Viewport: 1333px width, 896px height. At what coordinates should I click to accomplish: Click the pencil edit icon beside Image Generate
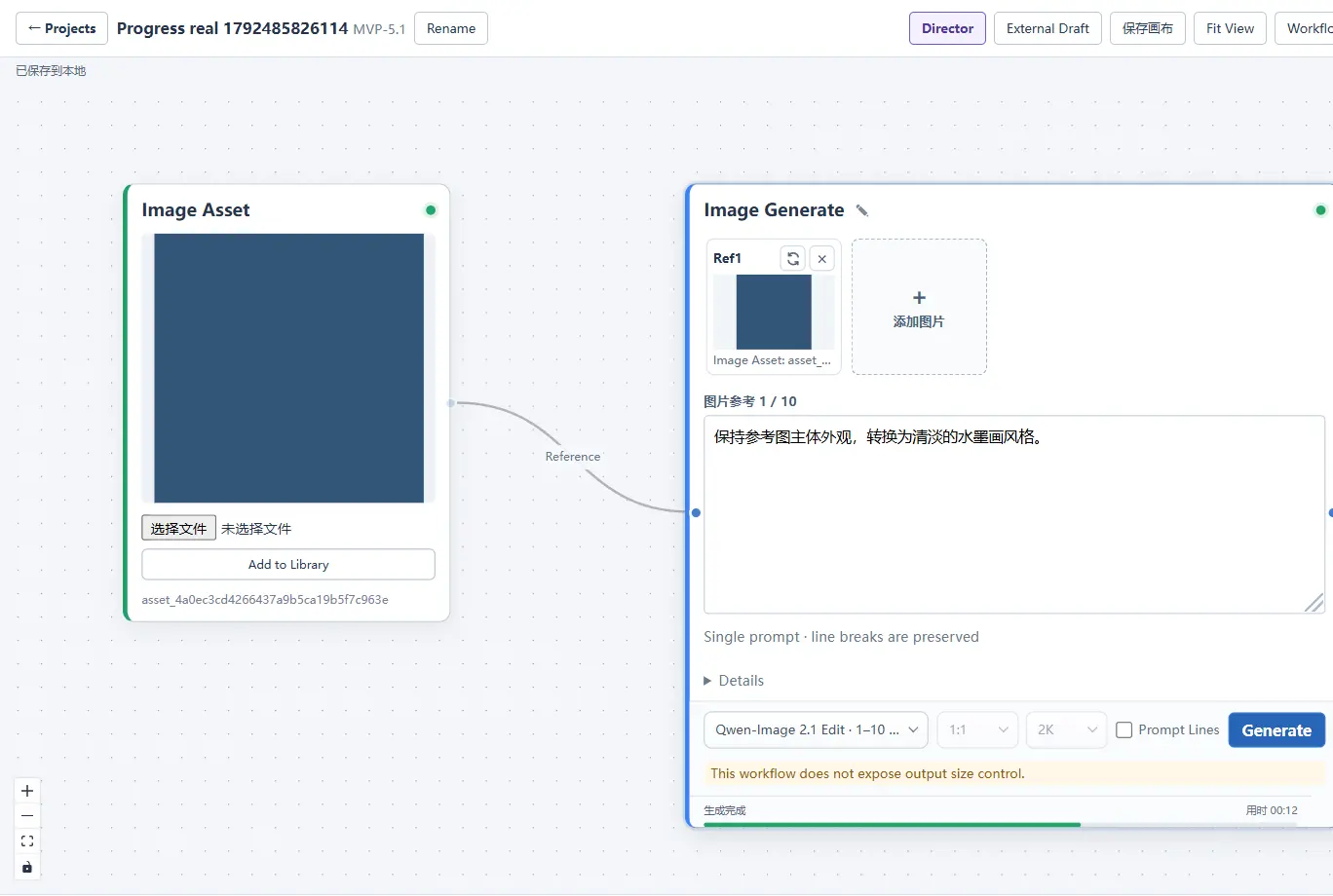(861, 210)
